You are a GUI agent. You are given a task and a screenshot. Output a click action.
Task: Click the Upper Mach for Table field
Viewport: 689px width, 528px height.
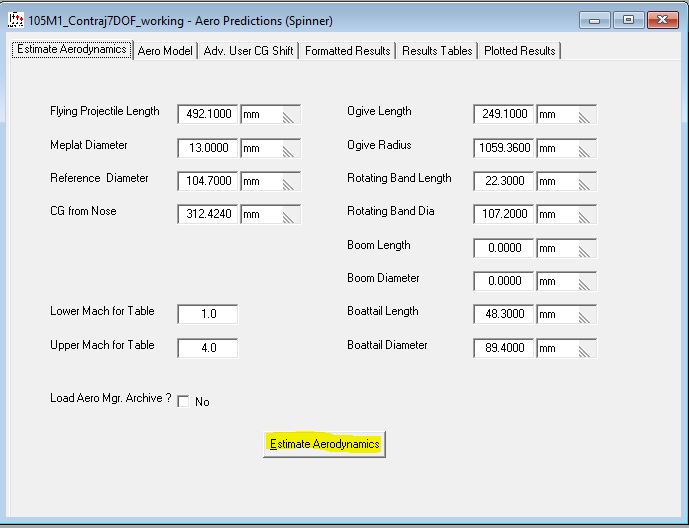pyautogui.click(x=208, y=348)
